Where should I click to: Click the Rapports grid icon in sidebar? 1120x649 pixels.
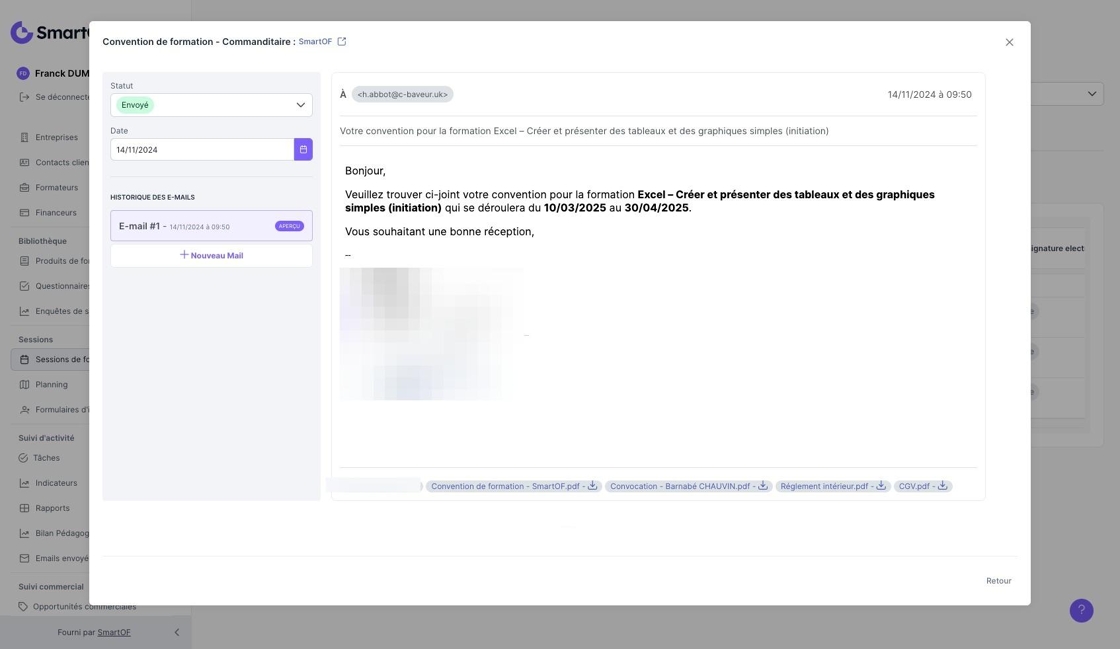tap(24, 508)
